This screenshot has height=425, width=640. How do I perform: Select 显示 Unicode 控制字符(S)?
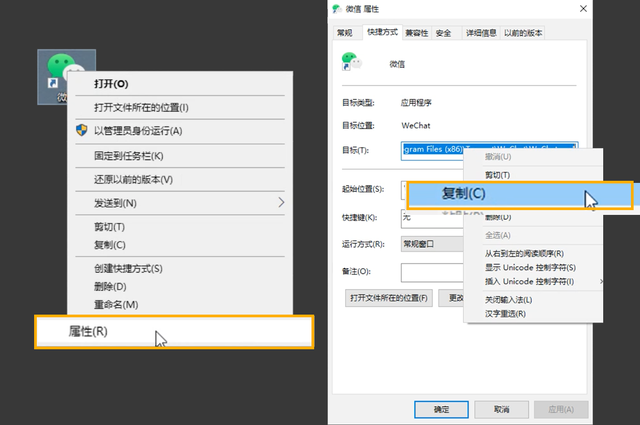click(533, 267)
